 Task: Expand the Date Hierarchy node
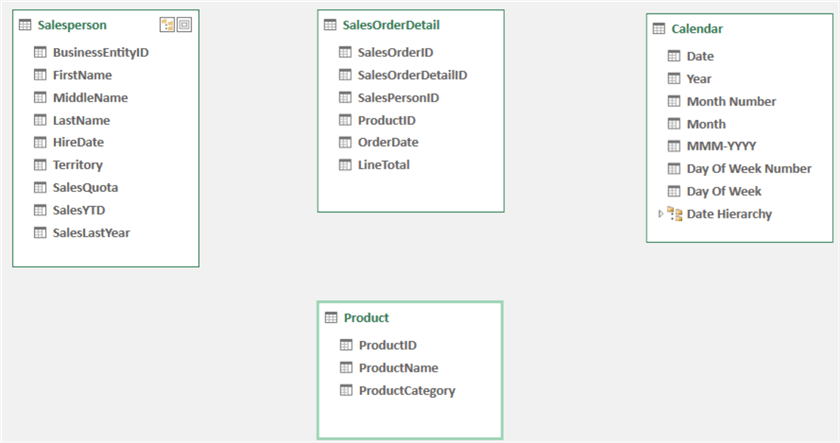click(659, 214)
